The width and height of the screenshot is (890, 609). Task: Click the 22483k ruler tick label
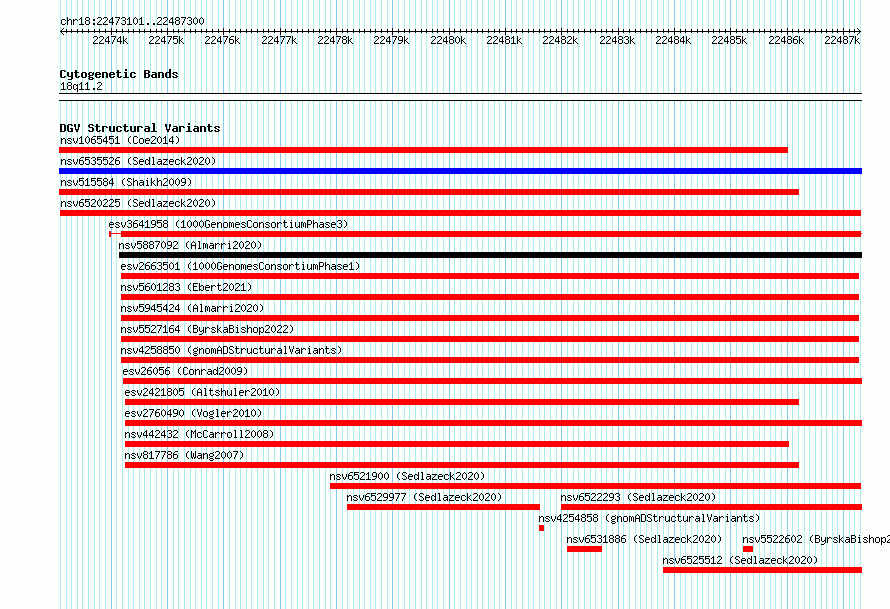[617, 40]
